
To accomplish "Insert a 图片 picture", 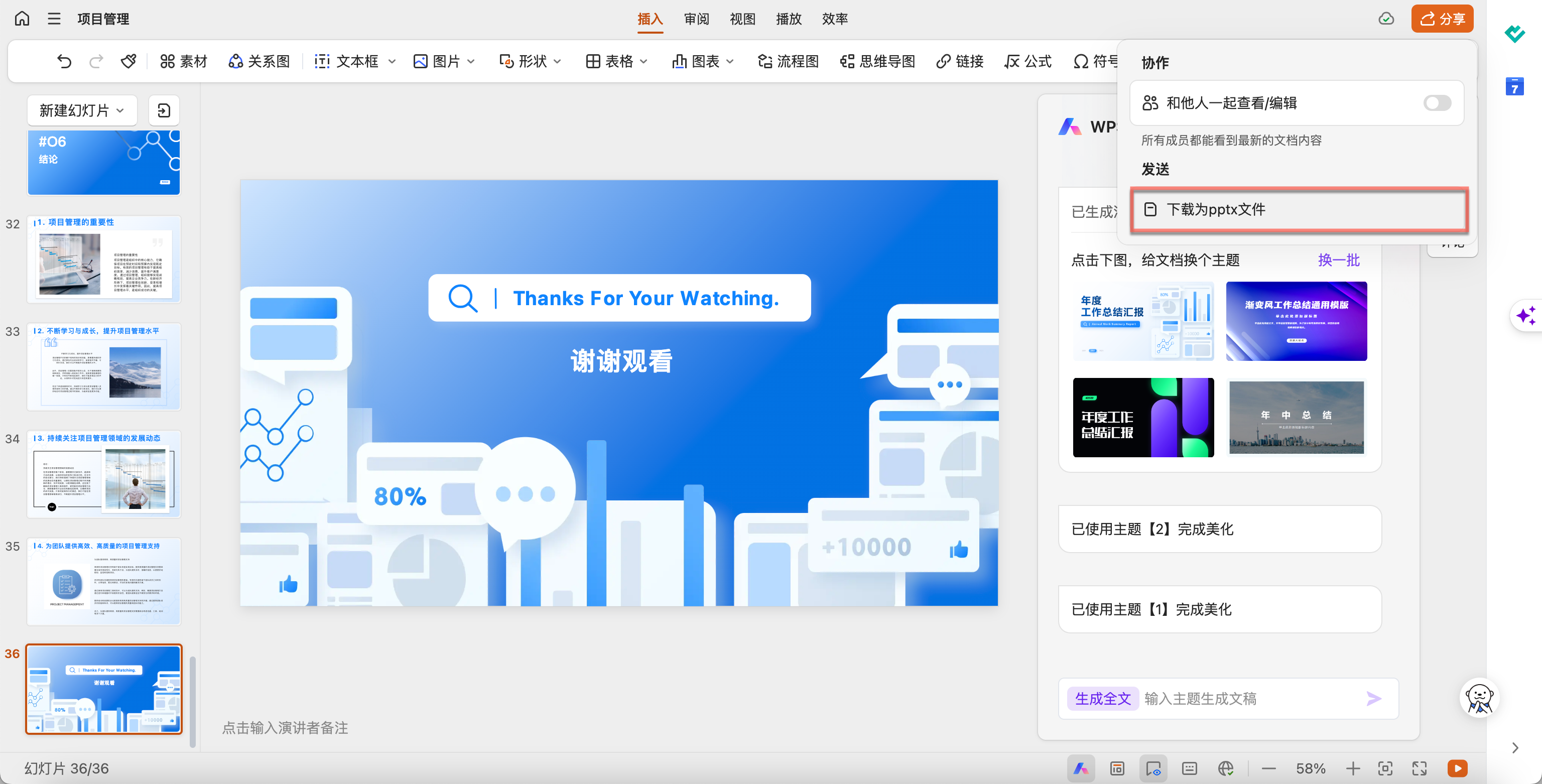I will 437,61.
